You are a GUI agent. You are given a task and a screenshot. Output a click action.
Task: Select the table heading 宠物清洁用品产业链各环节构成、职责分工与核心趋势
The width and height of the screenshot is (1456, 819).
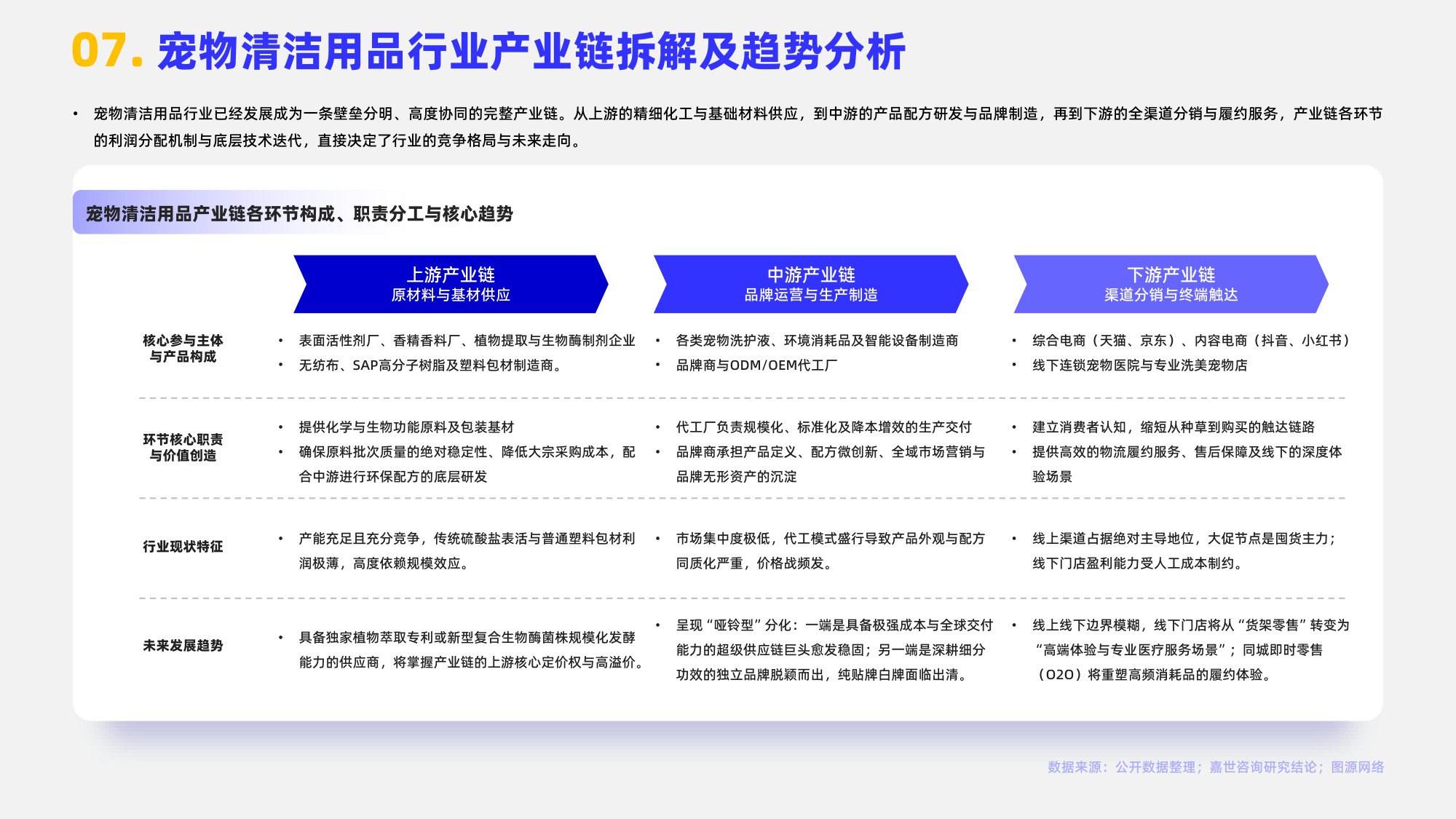pos(299,213)
